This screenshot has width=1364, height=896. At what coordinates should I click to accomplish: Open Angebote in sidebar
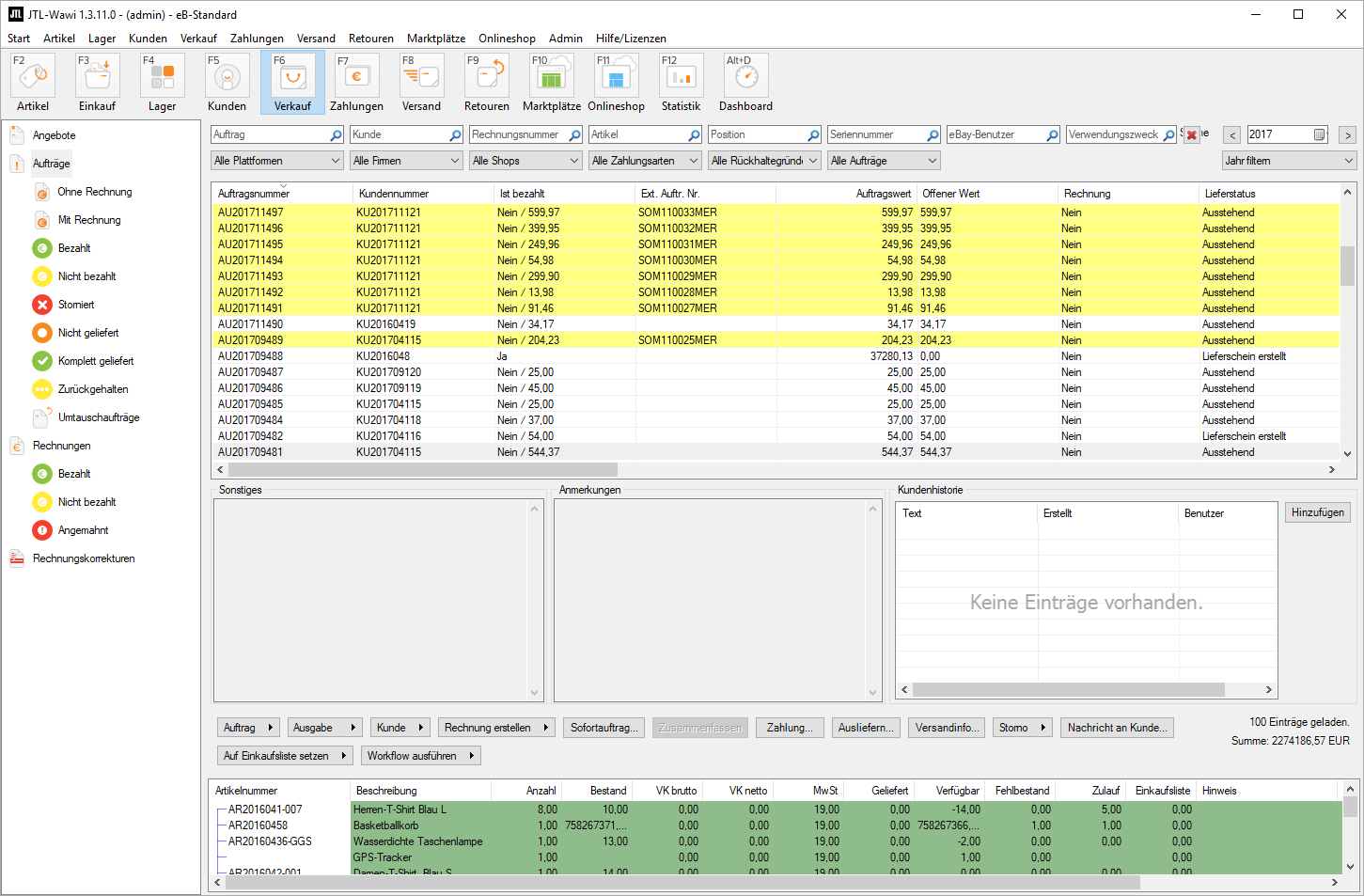click(x=54, y=135)
